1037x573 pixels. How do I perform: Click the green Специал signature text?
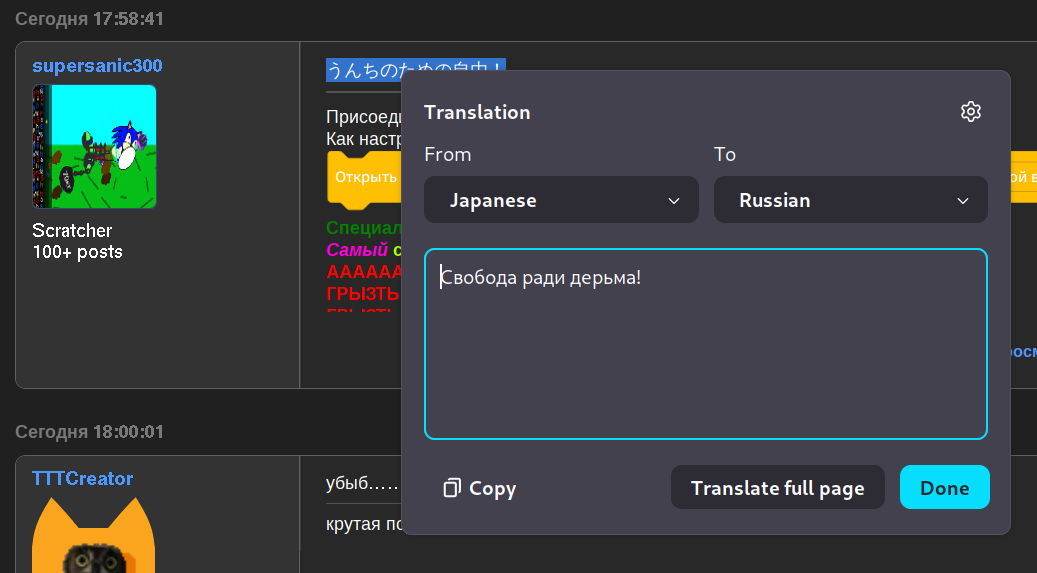(364, 228)
